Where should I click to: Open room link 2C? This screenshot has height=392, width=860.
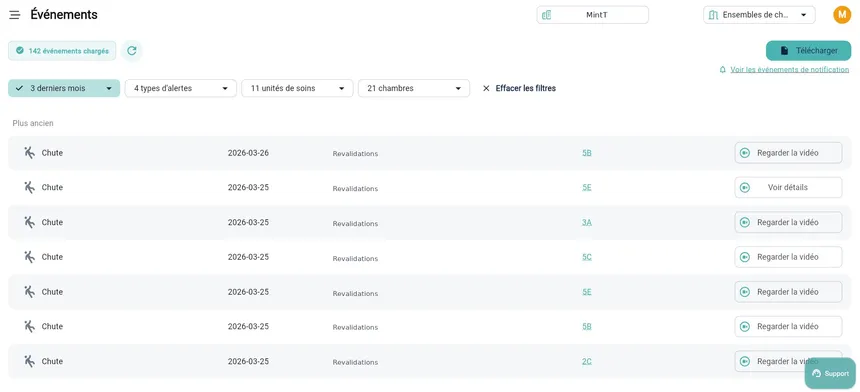point(587,361)
